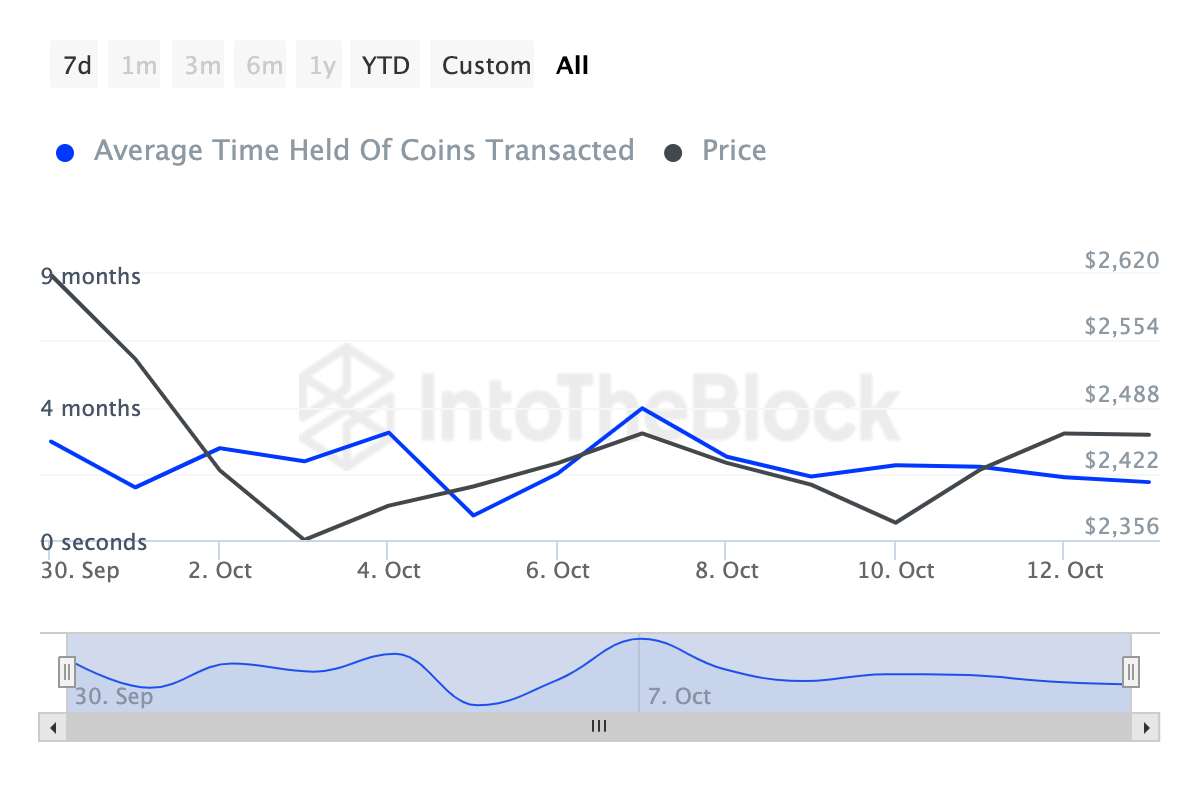Choose the 3m range option
Image resolution: width=1200 pixels, height=800 pixels.
pyautogui.click(x=202, y=66)
